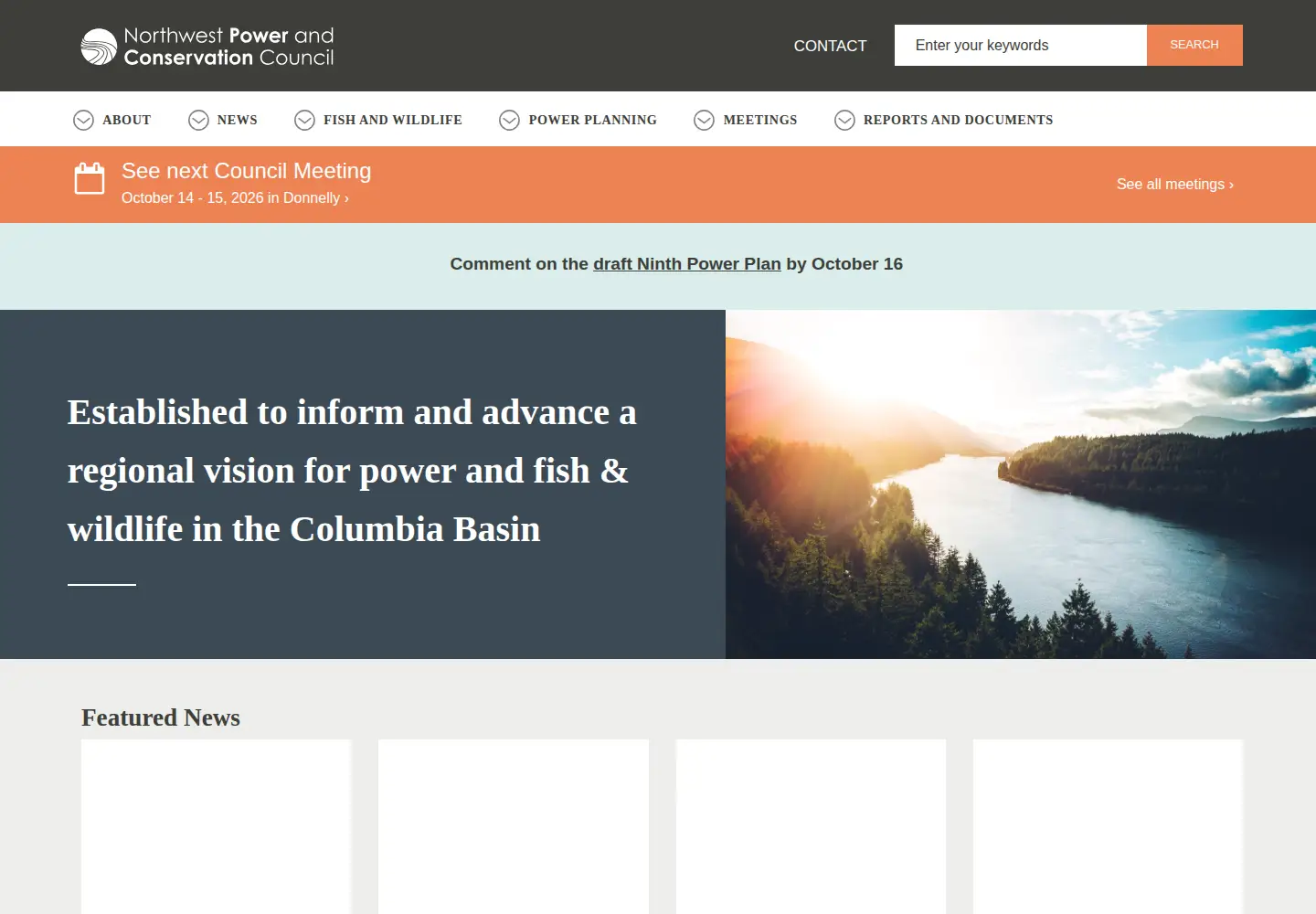This screenshot has width=1316, height=914.
Task: Open the draft Ninth Power Plan link
Action: click(687, 264)
